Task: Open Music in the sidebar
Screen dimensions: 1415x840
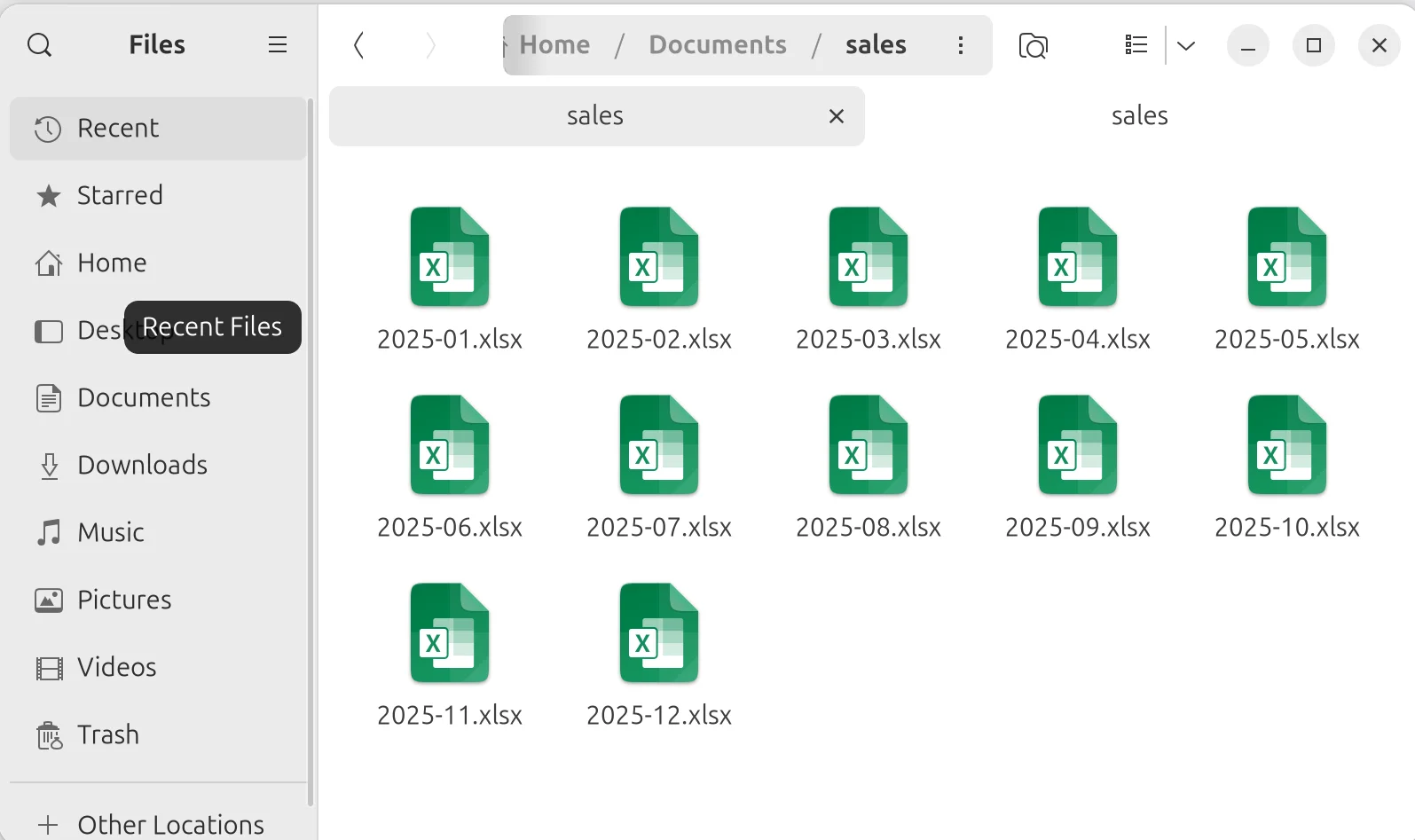Action: point(158,533)
